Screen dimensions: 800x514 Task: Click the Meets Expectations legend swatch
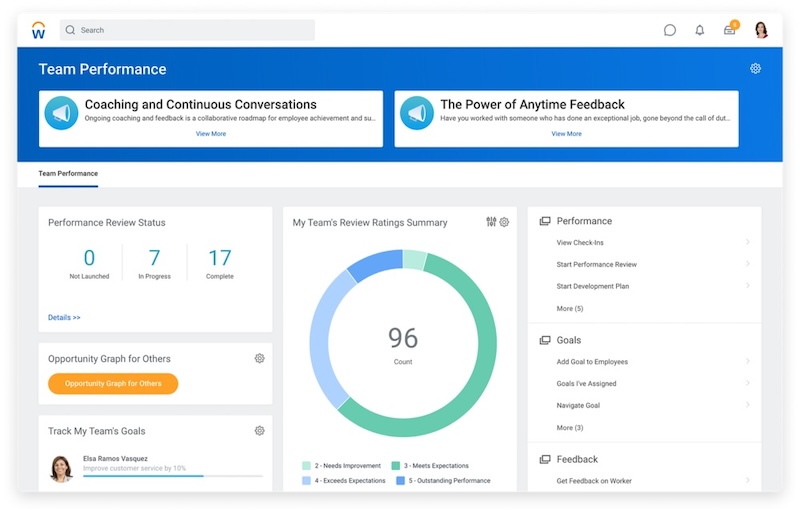pos(396,466)
